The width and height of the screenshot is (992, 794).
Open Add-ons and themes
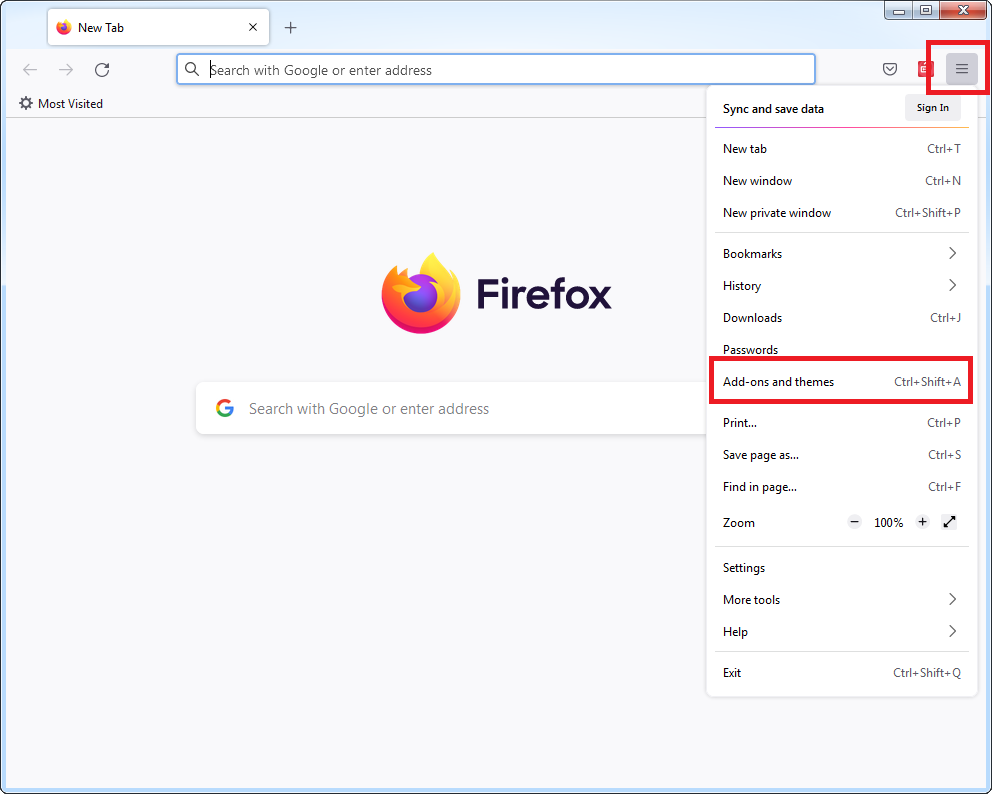(x=841, y=381)
